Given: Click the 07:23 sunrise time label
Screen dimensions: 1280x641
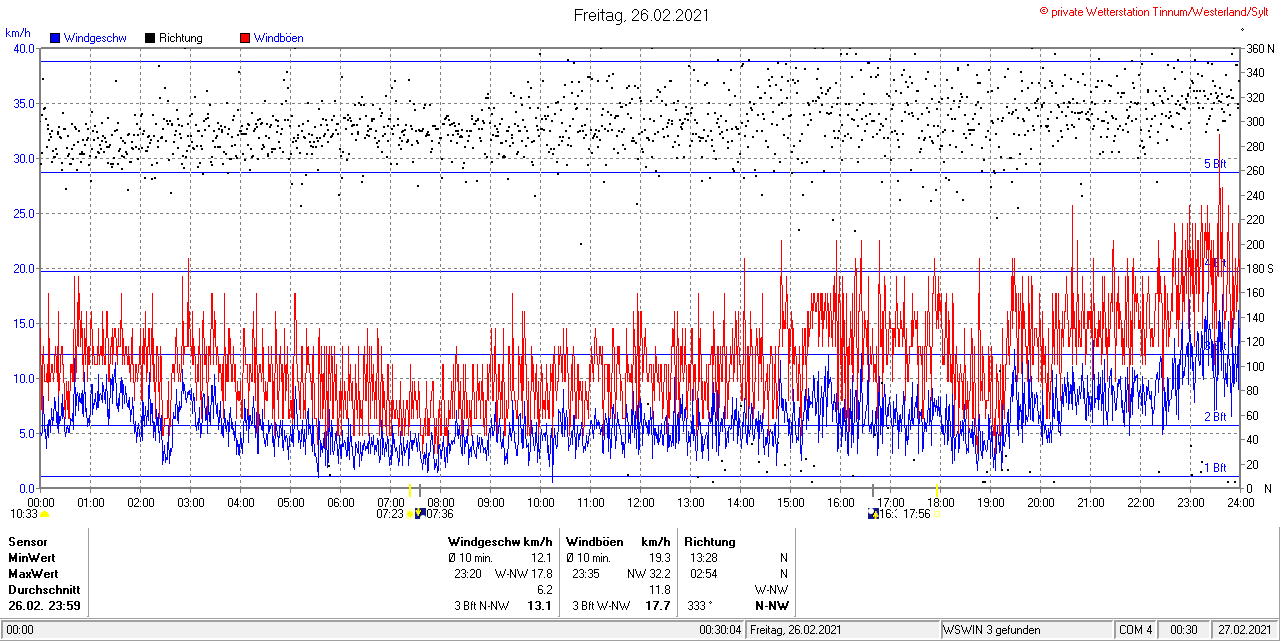Looking at the screenshot, I should 390,515.
